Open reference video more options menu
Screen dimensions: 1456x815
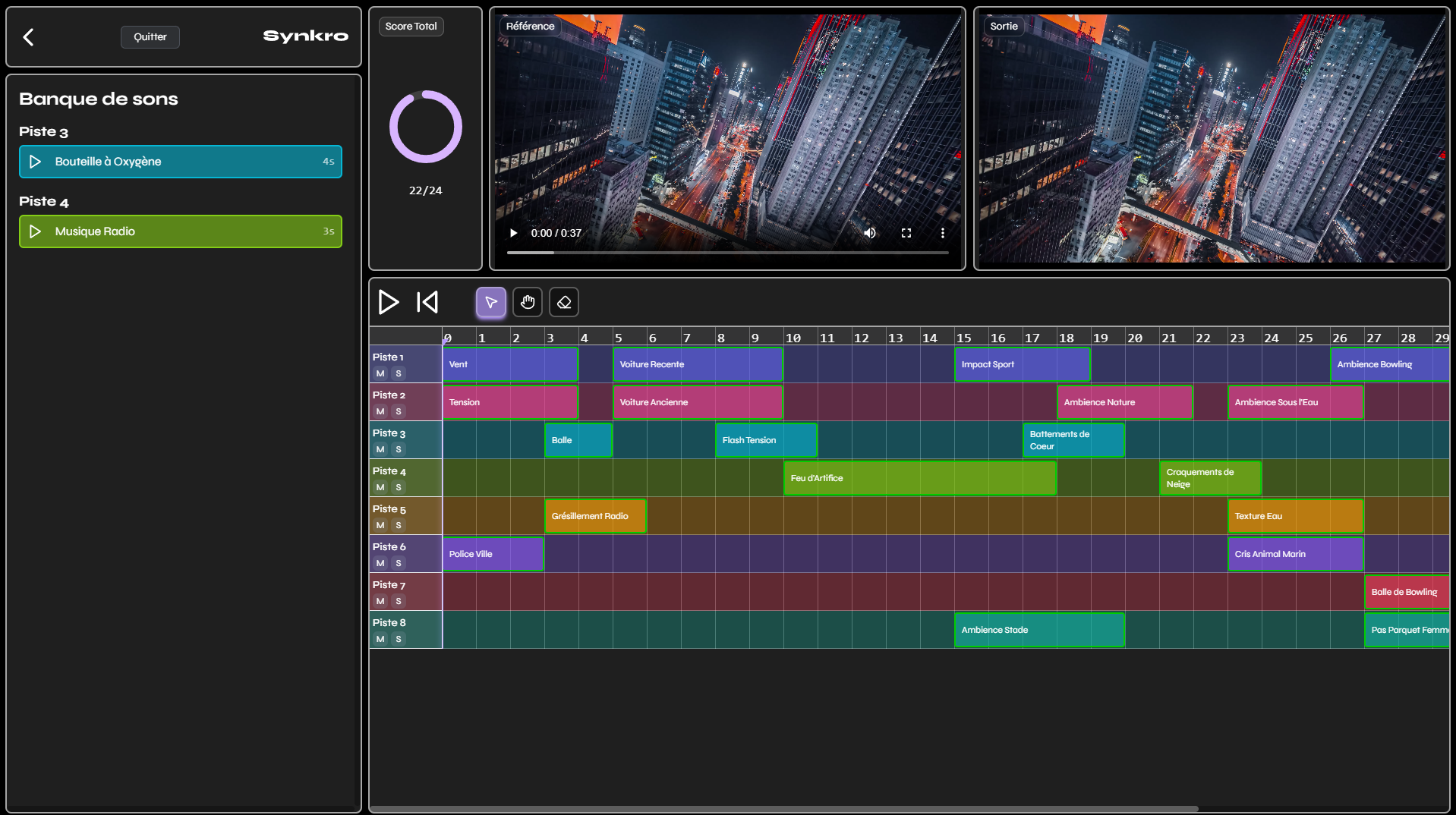943,233
